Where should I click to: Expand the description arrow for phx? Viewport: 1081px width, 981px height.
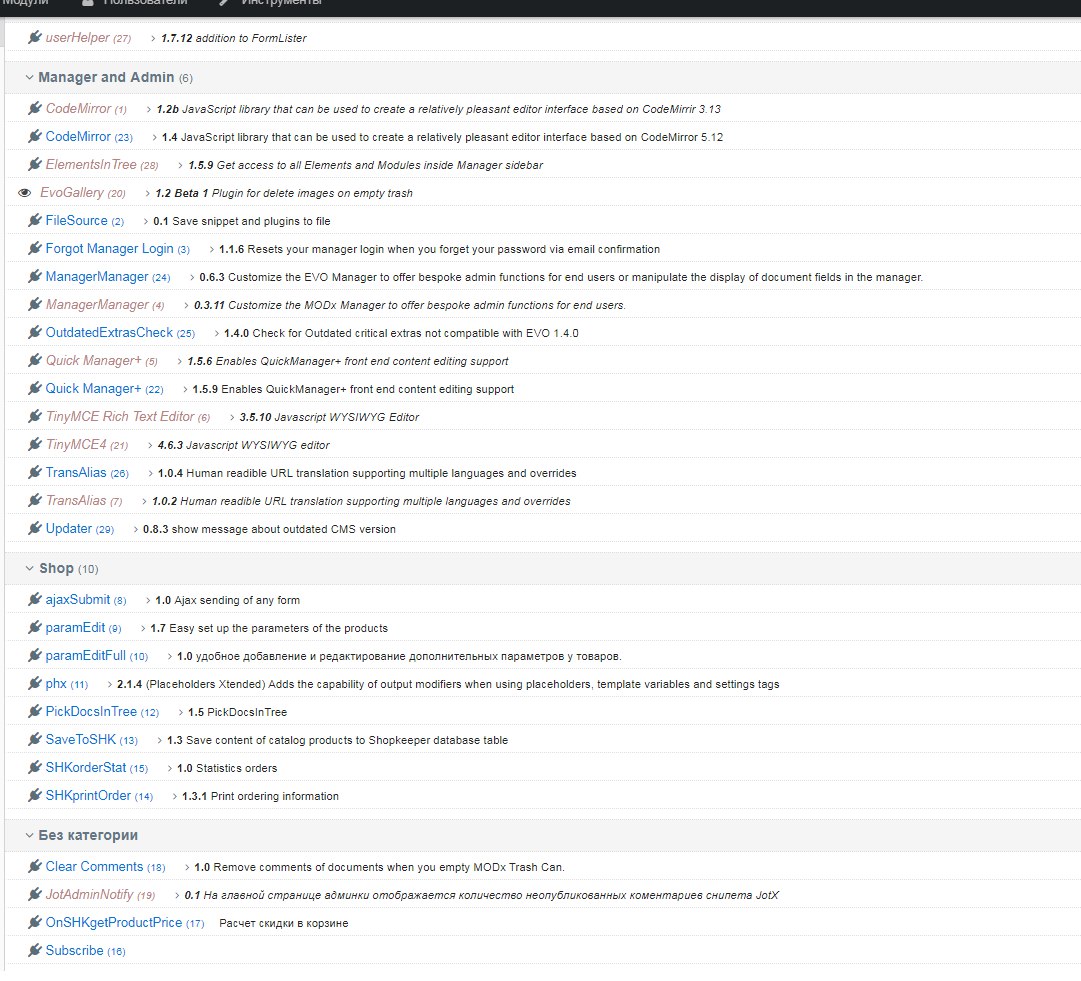click(108, 685)
